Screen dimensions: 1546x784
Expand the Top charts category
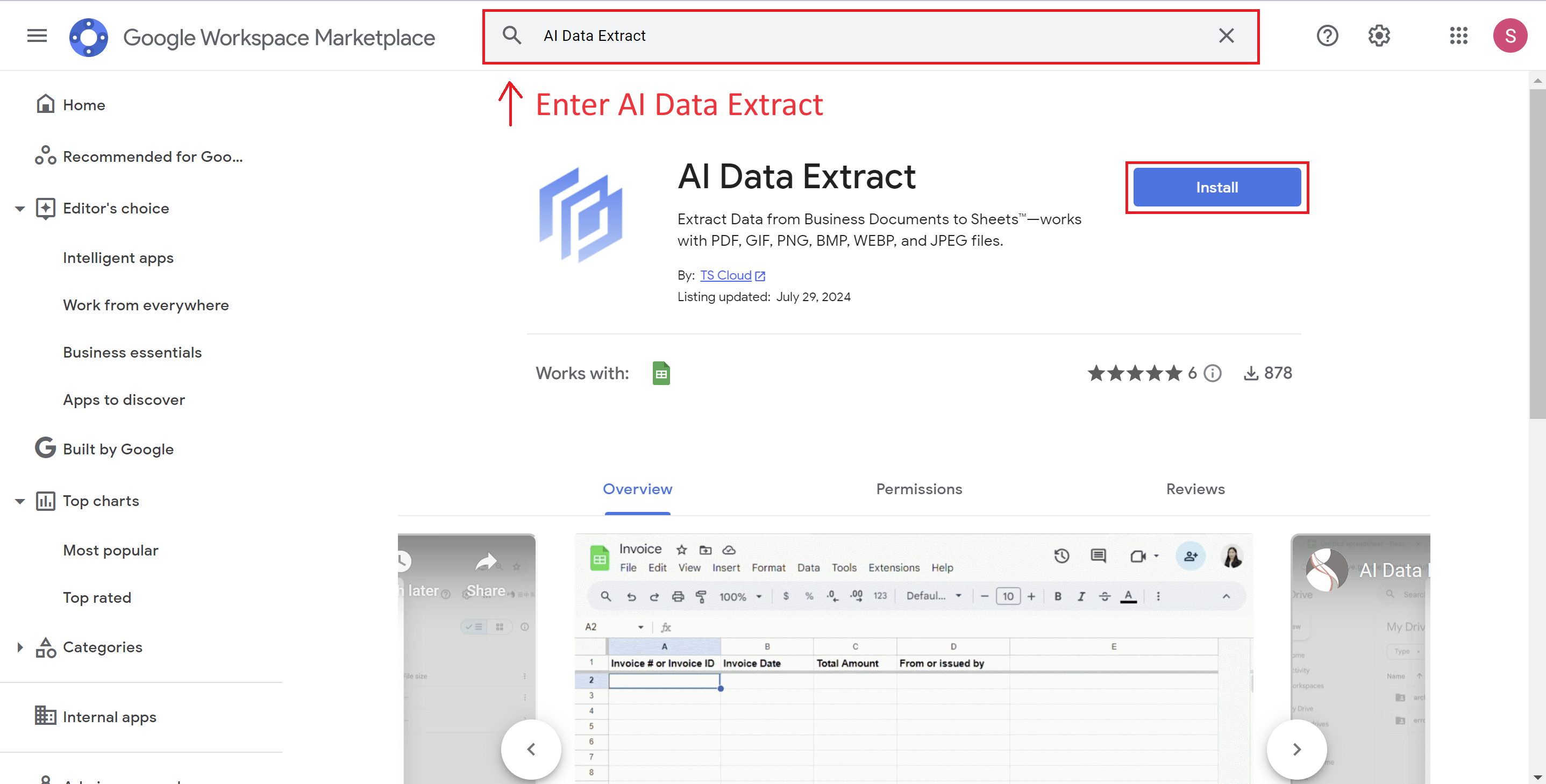click(x=19, y=499)
